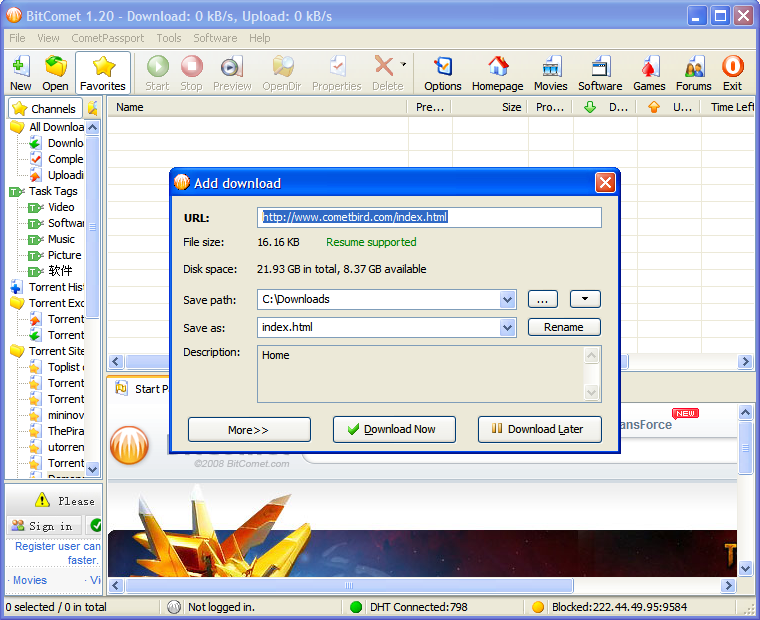Open the Forums toolbar icon
This screenshot has width=760, height=620.
(694, 73)
